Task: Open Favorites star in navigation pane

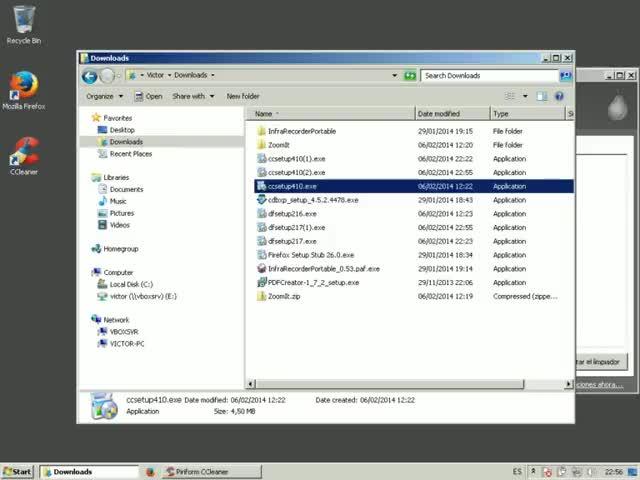Action: point(96,118)
